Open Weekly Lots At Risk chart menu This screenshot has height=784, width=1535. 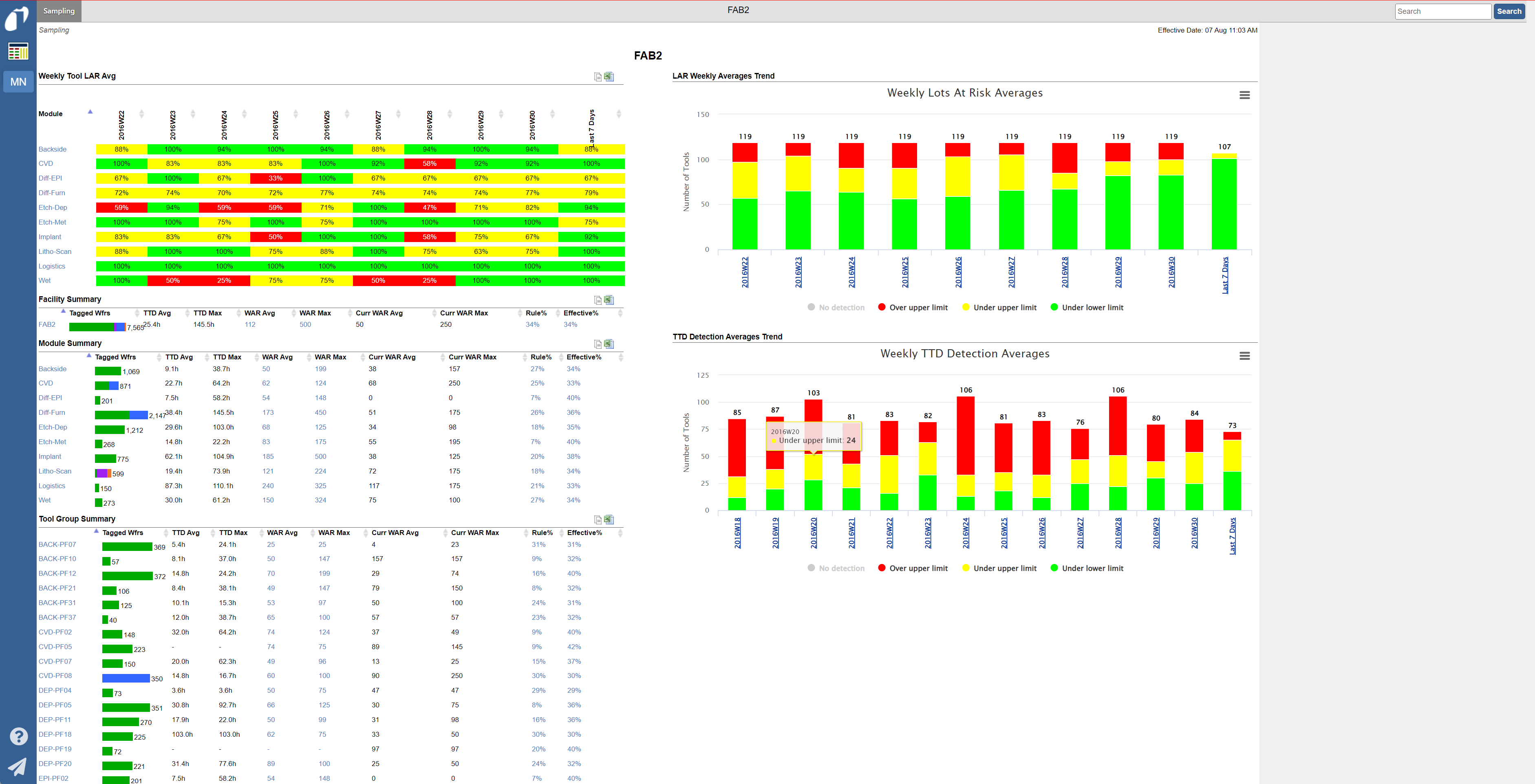tap(1244, 95)
